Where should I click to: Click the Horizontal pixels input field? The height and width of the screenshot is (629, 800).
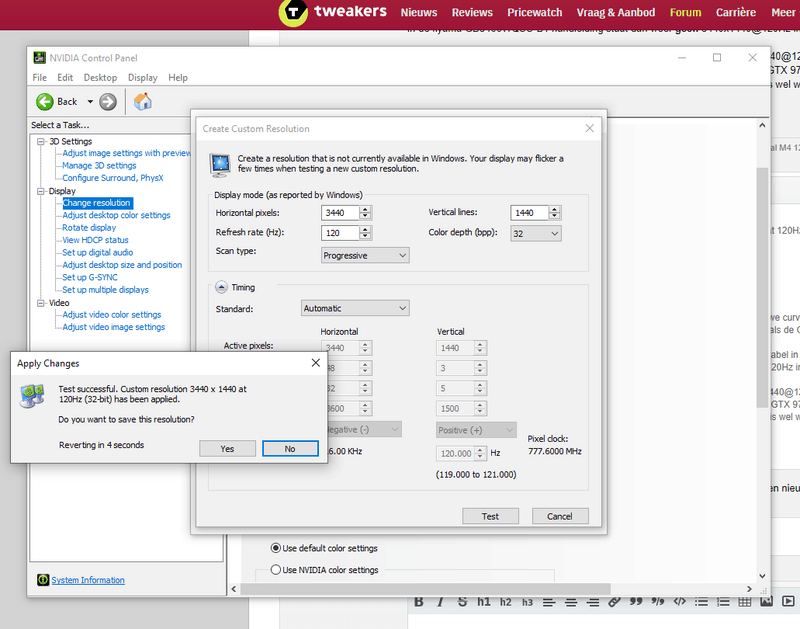[340, 213]
